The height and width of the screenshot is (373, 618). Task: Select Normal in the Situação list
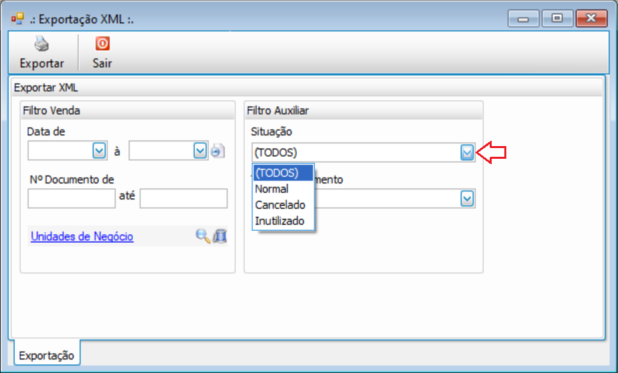[x=283, y=189]
